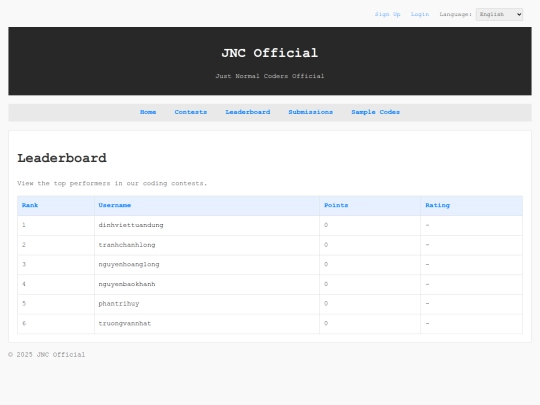The width and height of the screenshot is (540, 405).
Task: Click the Login link
Action: [x=420, y=14]
